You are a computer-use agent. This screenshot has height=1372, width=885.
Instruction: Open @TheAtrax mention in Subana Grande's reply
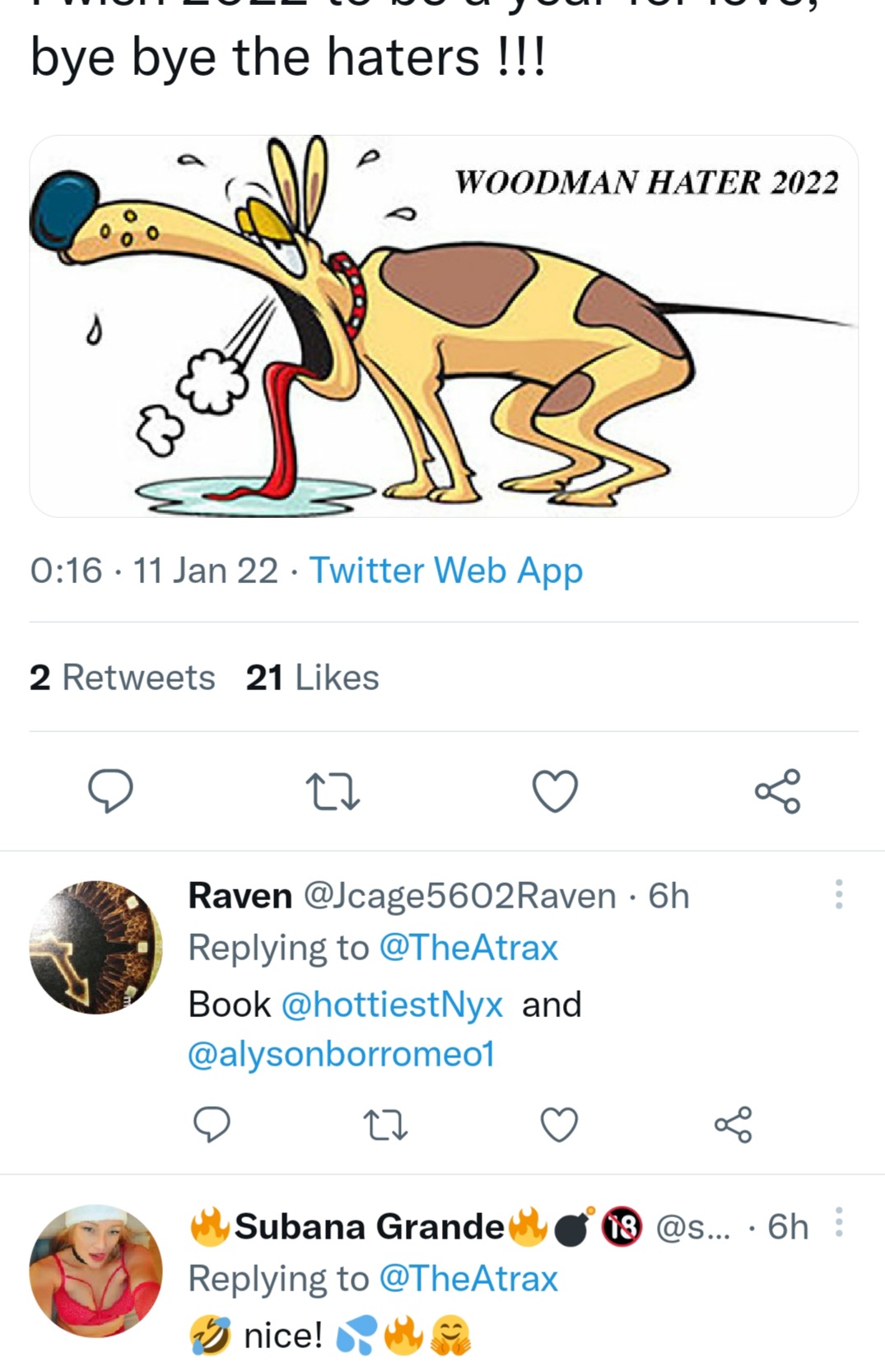coord(468,1279)
